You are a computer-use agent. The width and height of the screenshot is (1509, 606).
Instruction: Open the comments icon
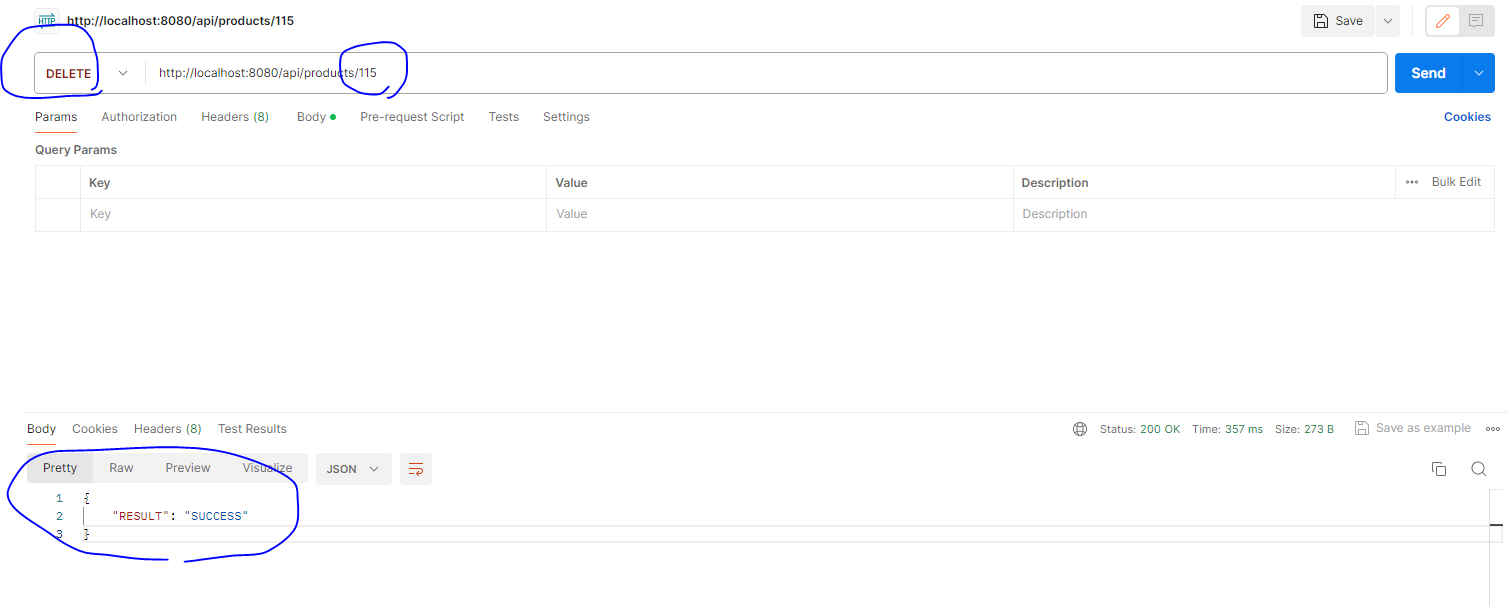tap(1476, 21)
